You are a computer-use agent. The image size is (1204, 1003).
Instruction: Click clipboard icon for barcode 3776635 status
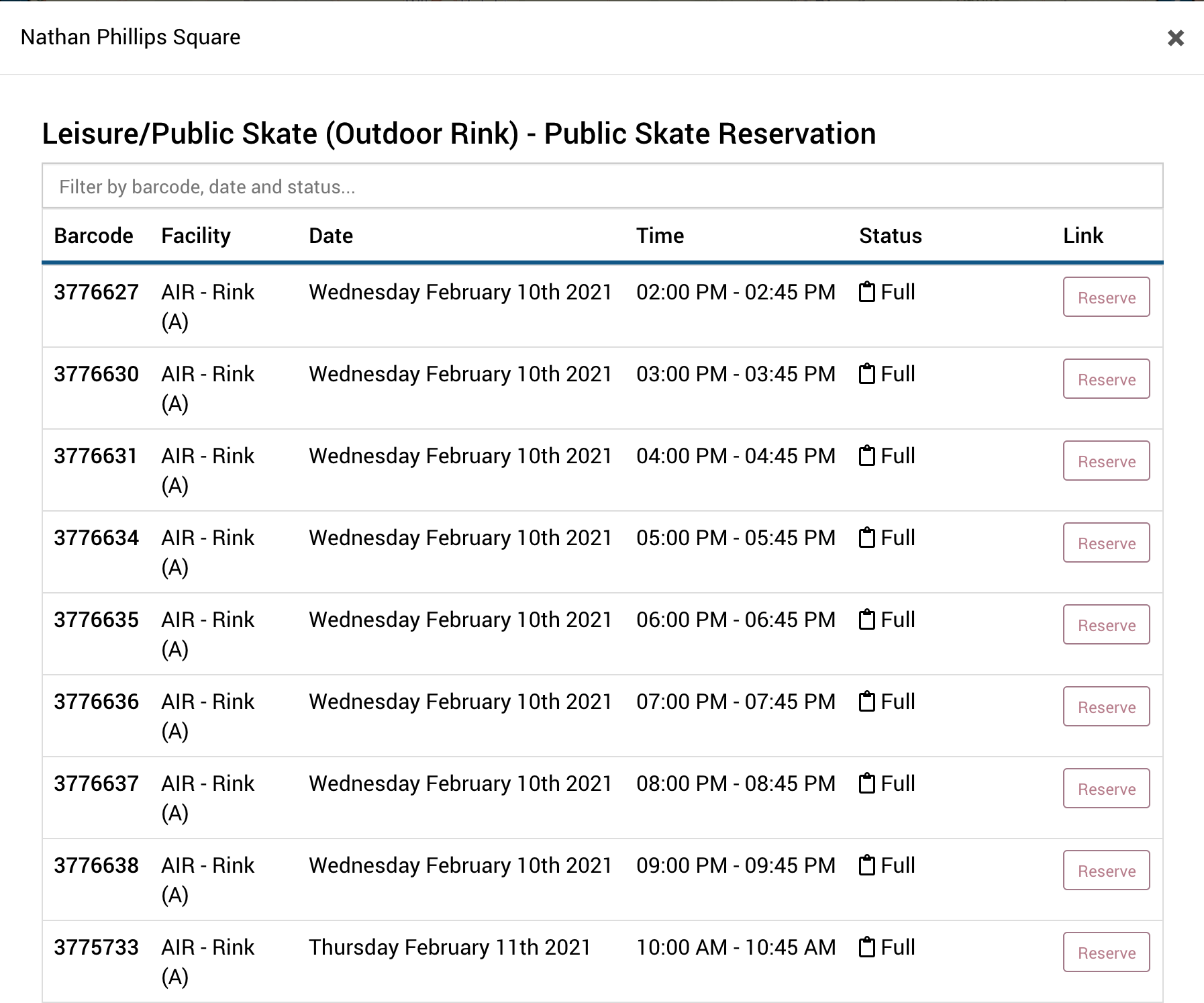[867, 619]
